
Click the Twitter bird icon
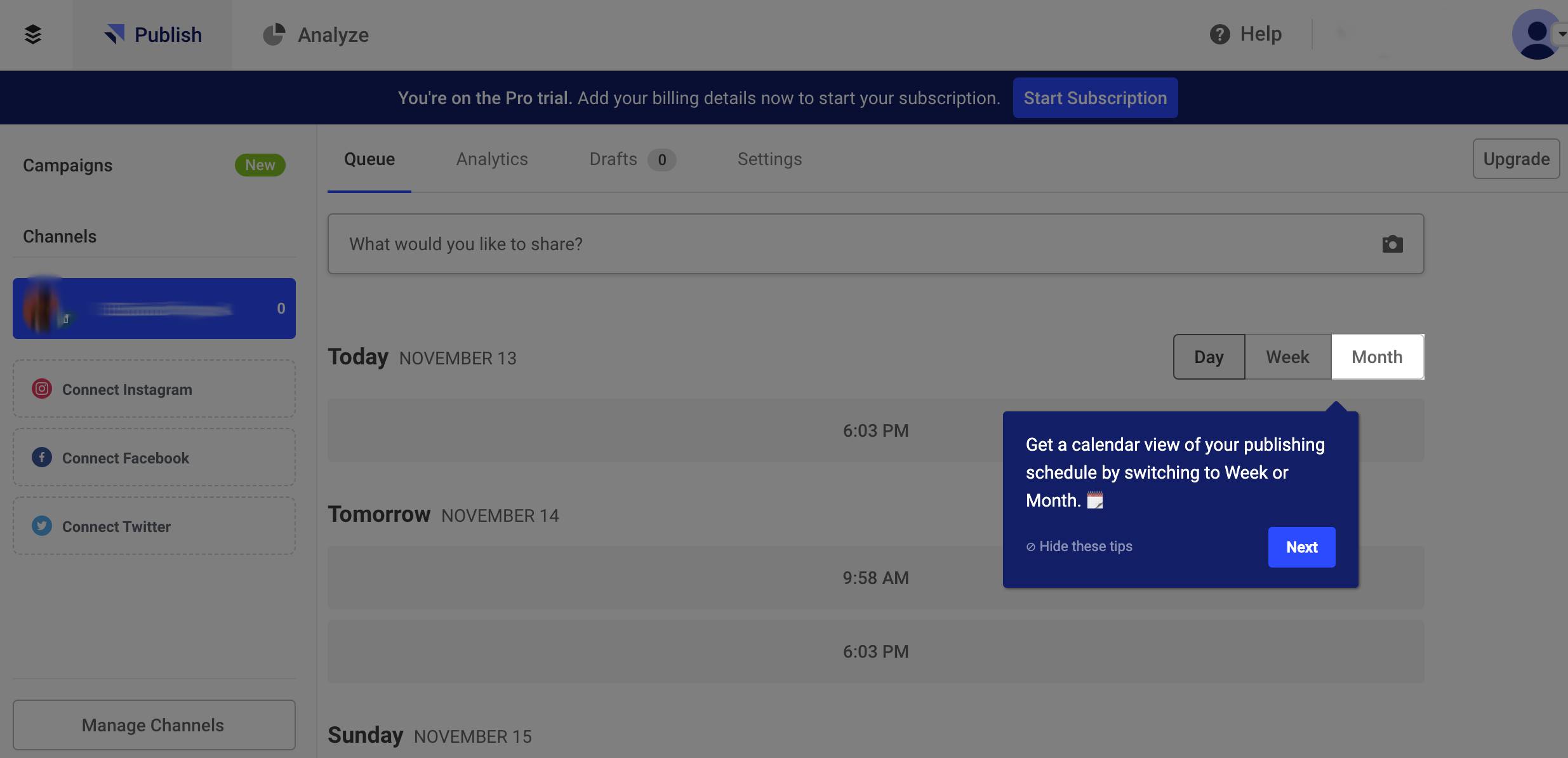tap(42, 526)
